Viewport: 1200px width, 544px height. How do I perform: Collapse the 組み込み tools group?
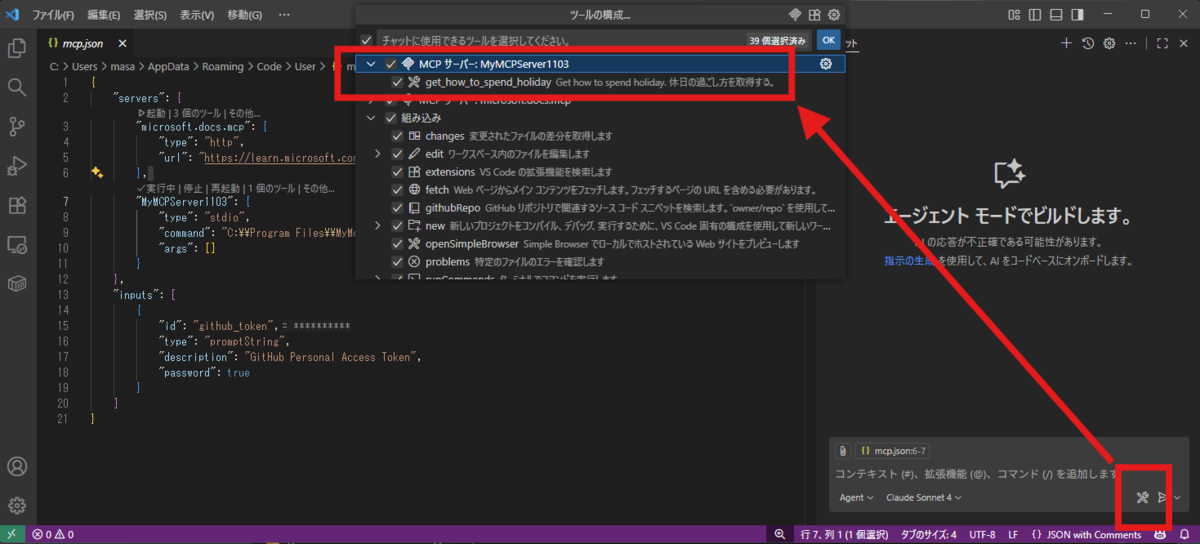coord(371,118)
